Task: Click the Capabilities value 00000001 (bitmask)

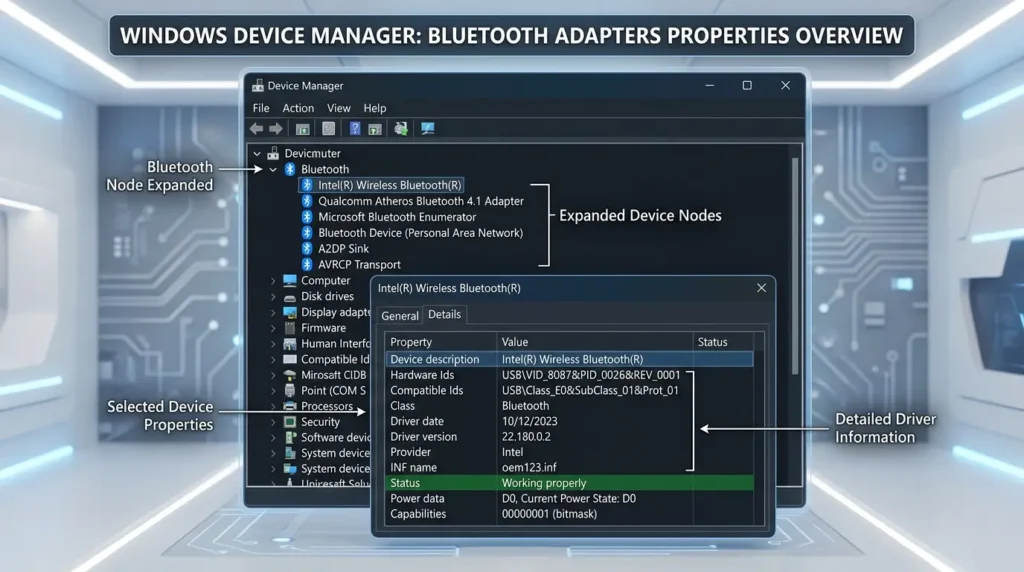Action: [549, 514]
